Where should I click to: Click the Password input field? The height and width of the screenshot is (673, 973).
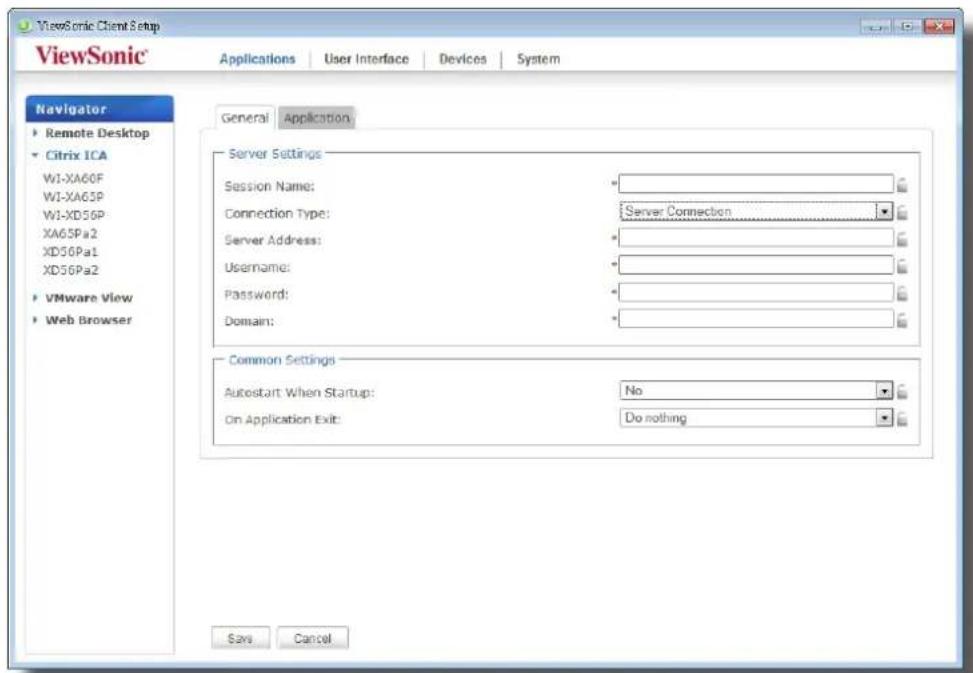tap(756, 292)
